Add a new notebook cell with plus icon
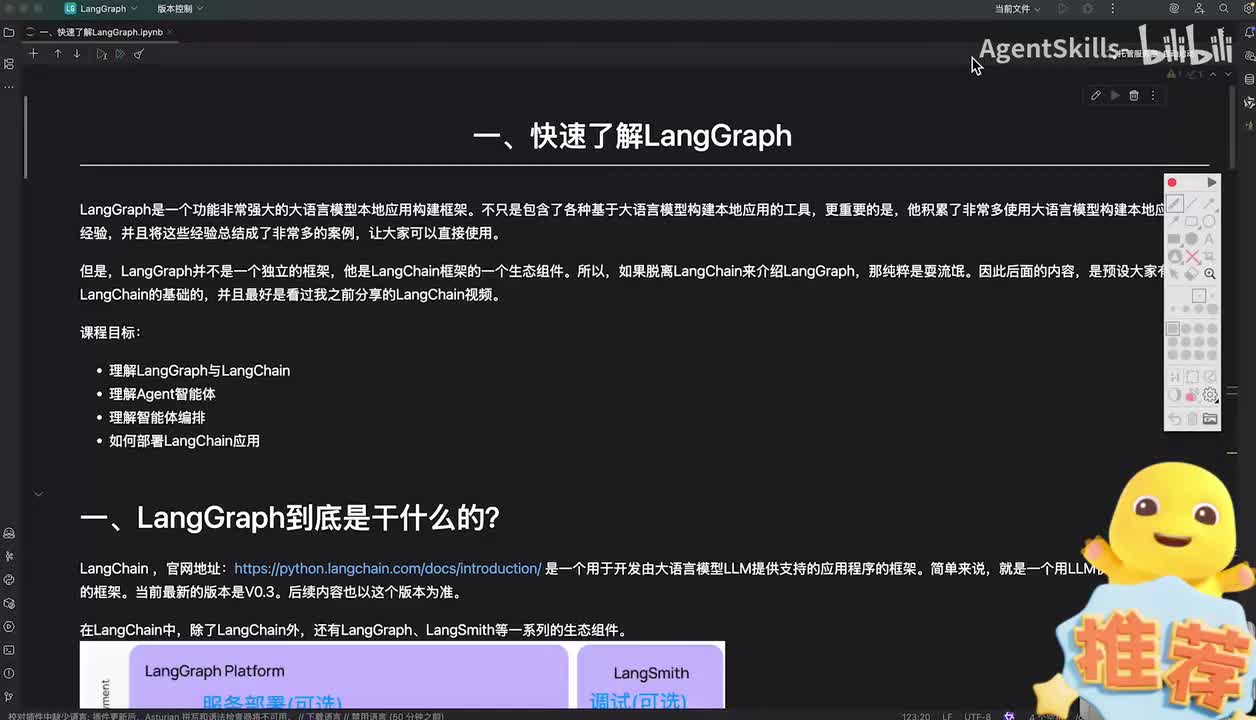Viewport: 1256px width, 720px height. click(33, 54)
